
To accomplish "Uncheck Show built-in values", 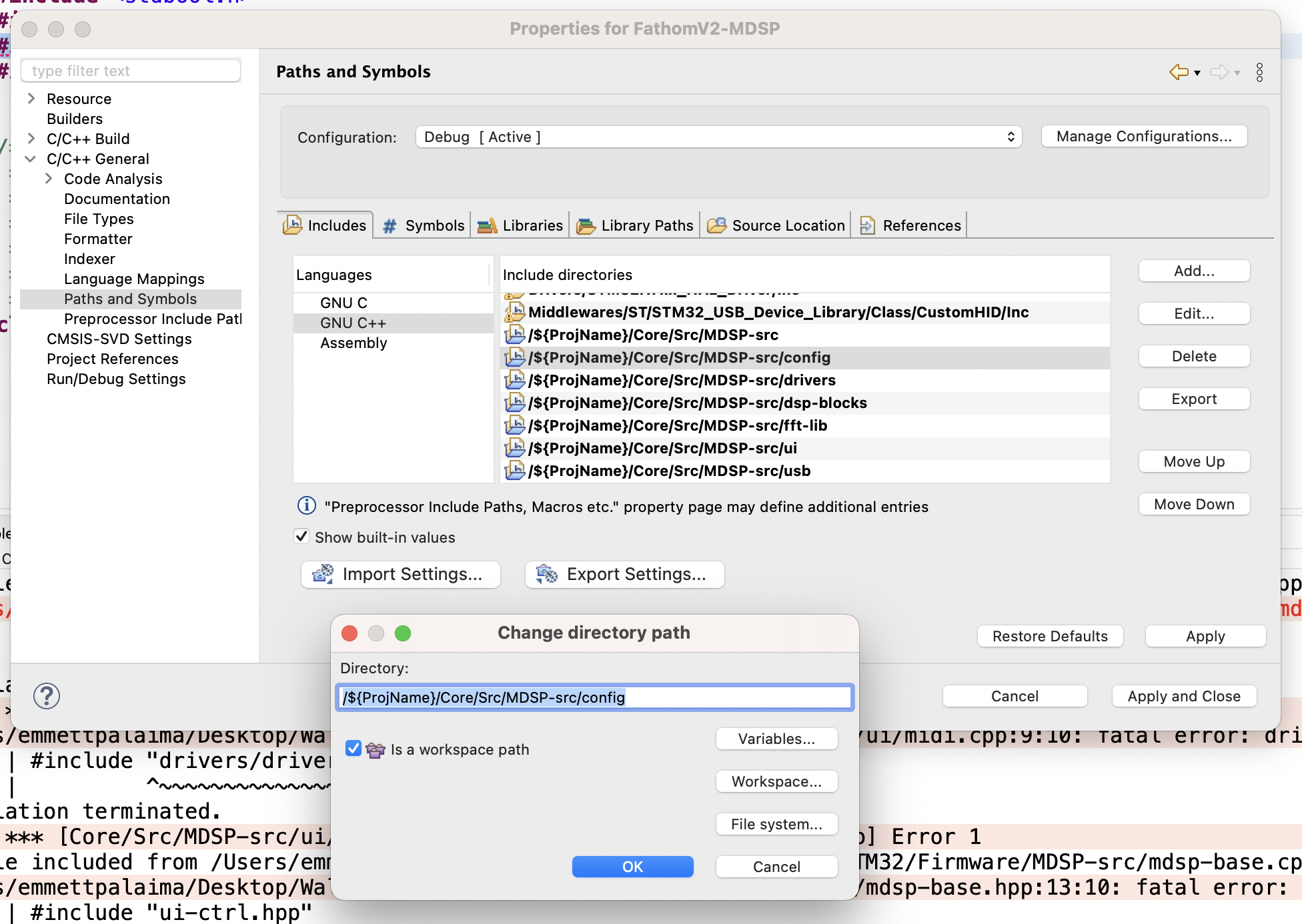I will point(301,537).
